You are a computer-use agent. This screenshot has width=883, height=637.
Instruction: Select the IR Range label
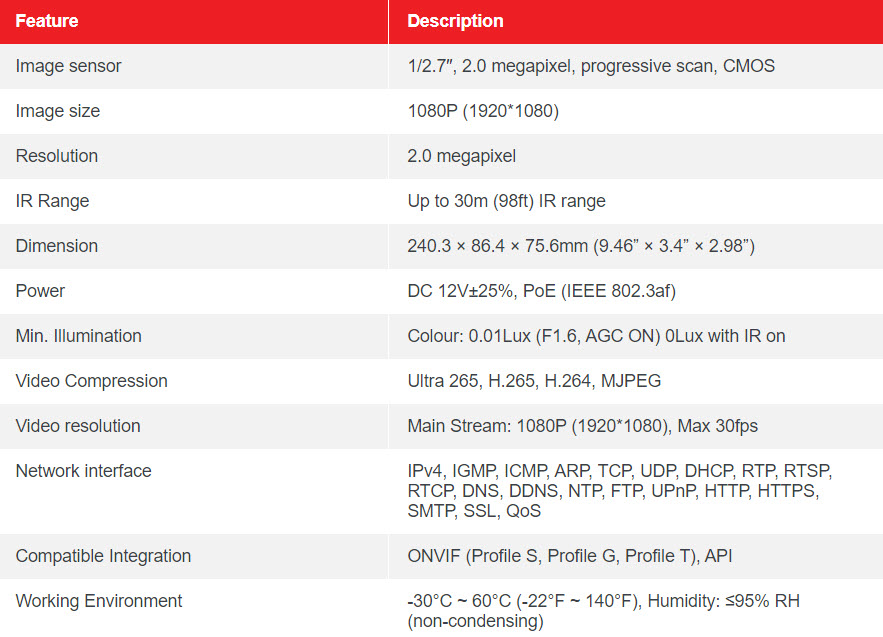(x=52, y=201)
